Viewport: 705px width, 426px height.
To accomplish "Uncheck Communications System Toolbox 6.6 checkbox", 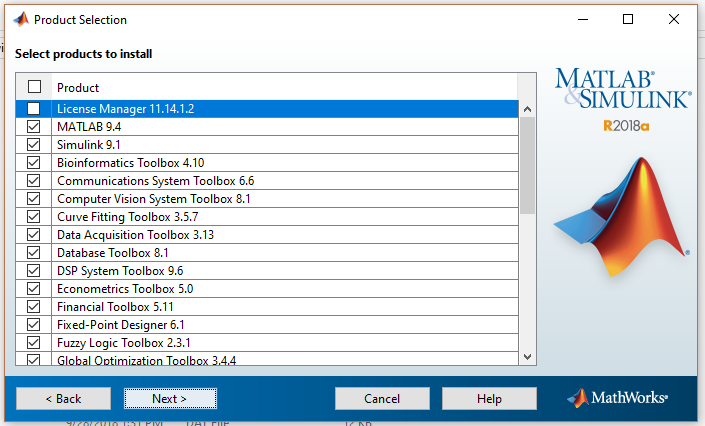I will pos(33,180).
